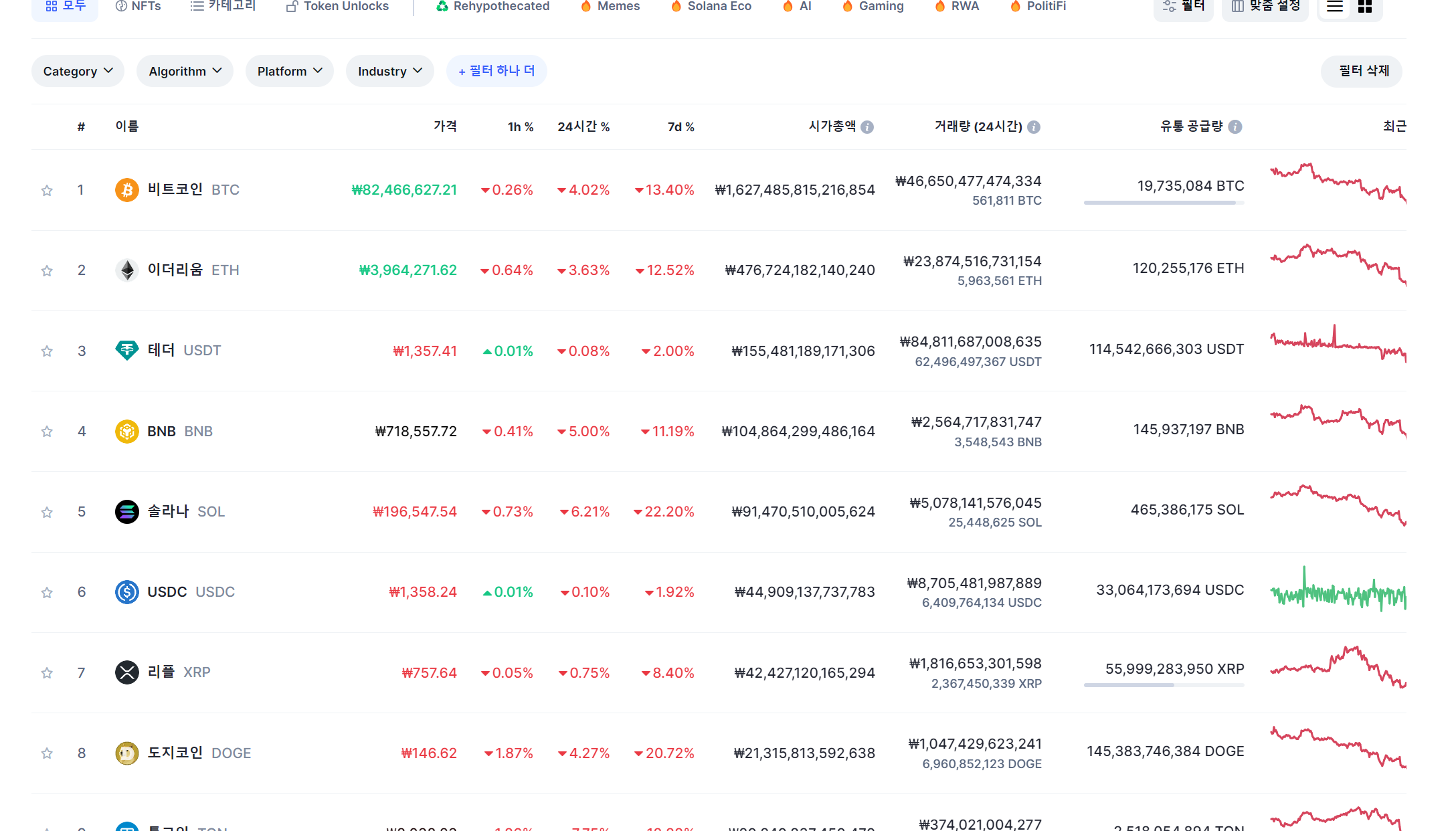Favorite XRP with the star toggle
This screenshot has height=831, width=1456.
47,673
